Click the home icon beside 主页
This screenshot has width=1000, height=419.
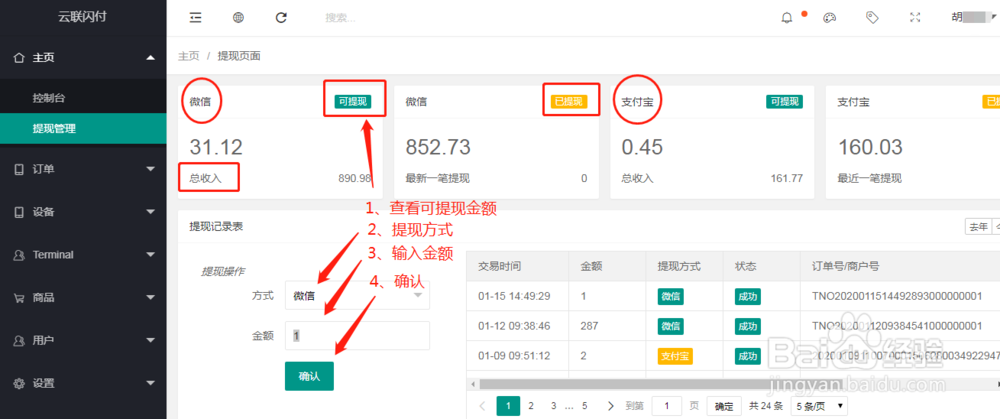(19, 57)
